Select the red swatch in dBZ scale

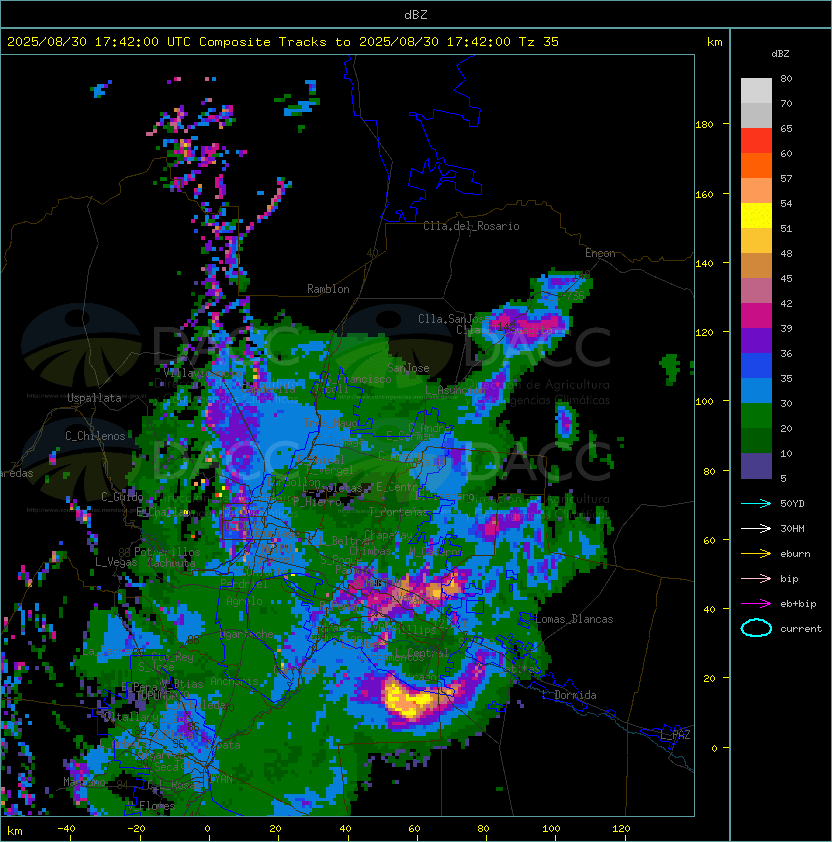756,141
